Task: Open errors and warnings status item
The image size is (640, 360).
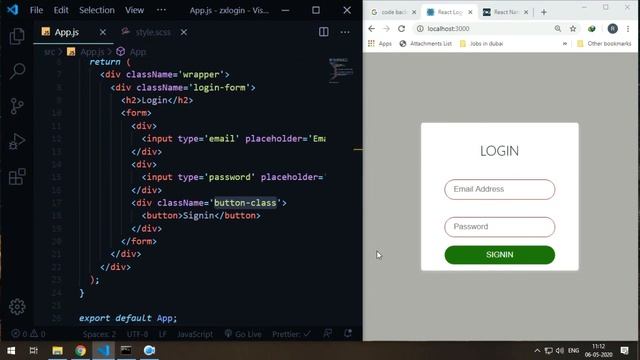Action: pyautogui.click(x=28, y=334)
